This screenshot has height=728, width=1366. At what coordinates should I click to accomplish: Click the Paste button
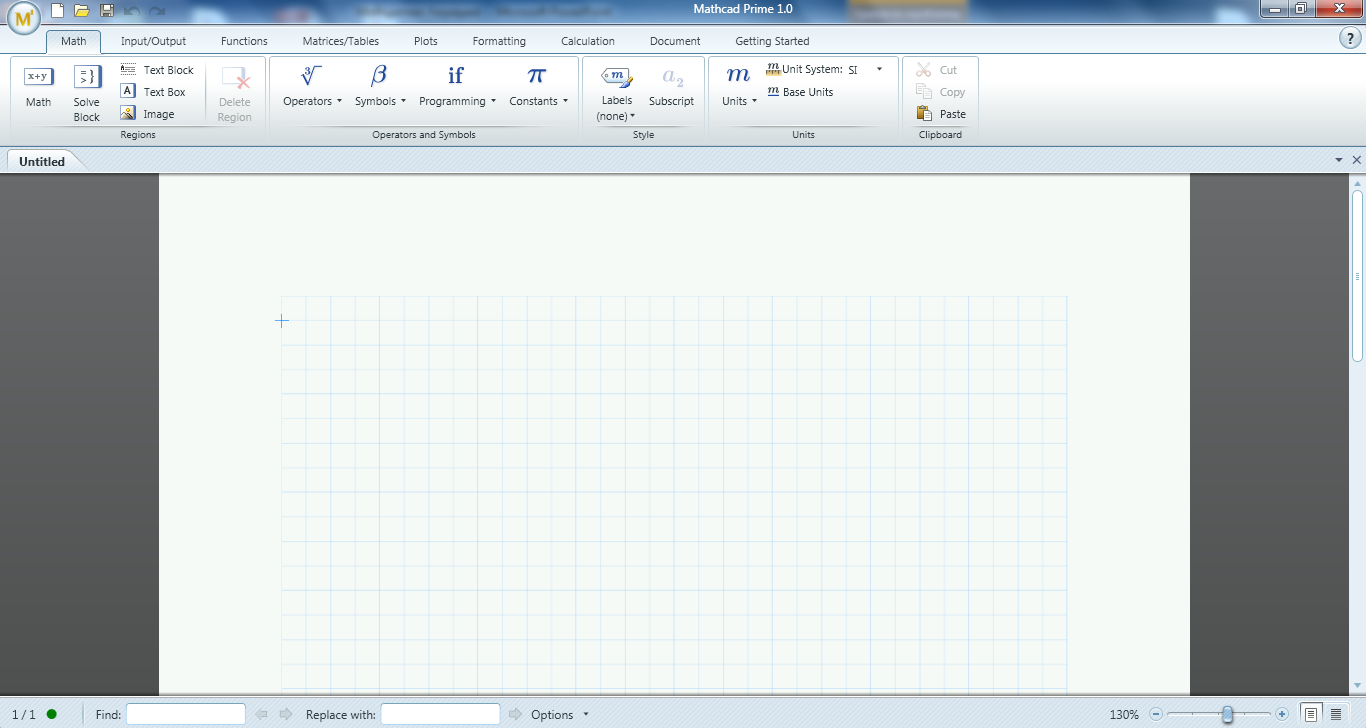[941, 114]
